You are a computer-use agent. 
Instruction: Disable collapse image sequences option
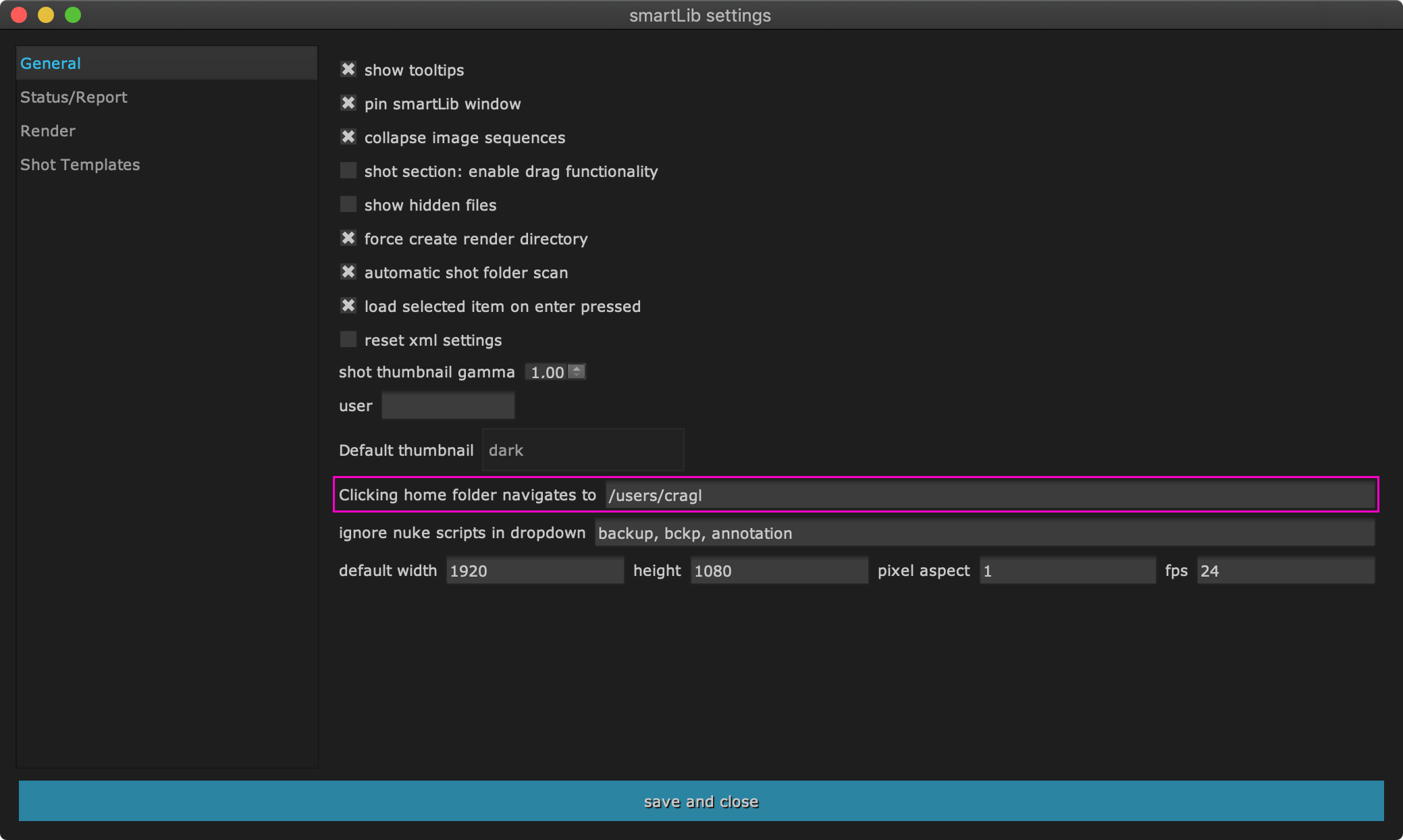348,137
